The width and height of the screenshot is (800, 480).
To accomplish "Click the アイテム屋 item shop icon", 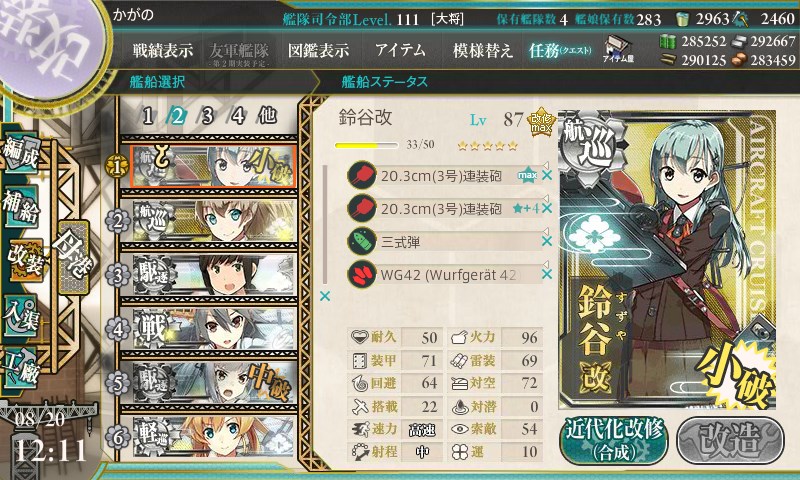I will coord(618,50).
